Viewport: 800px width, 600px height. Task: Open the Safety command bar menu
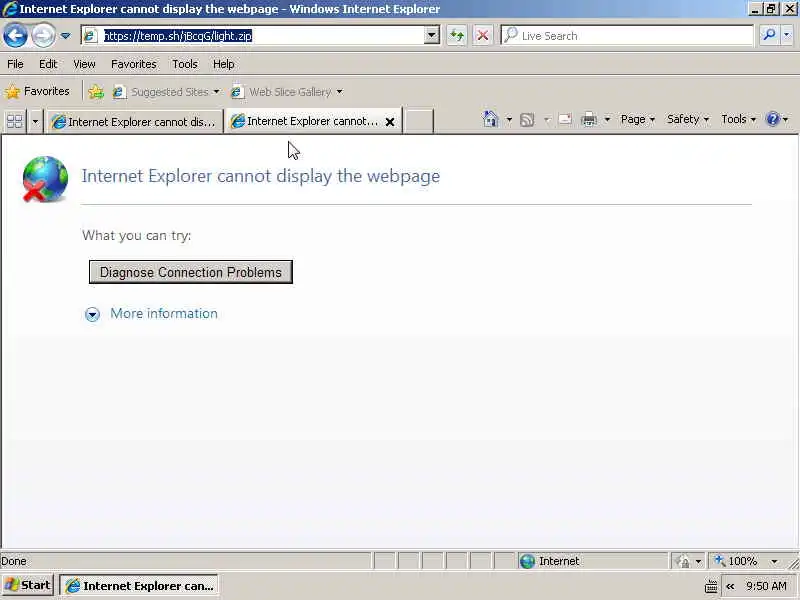tap(688, 119)
